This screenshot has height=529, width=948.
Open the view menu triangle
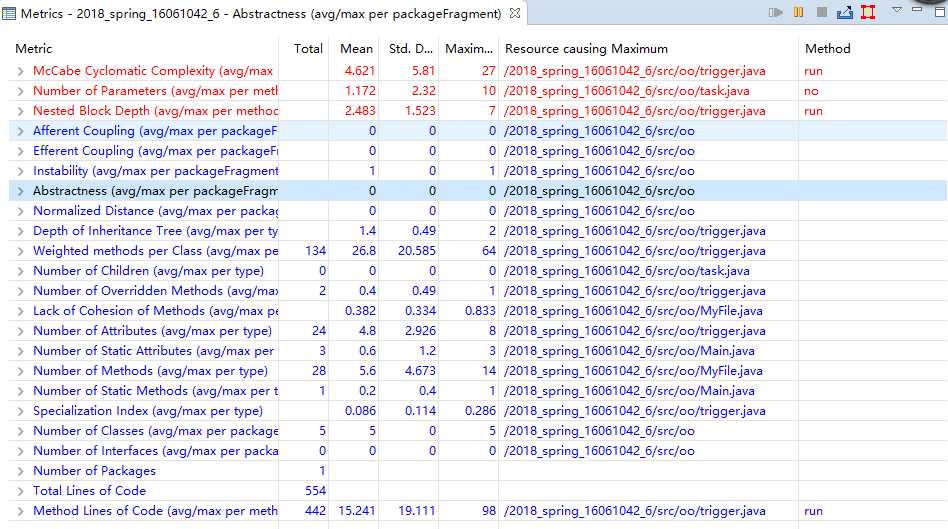click(x=897, y=10)
